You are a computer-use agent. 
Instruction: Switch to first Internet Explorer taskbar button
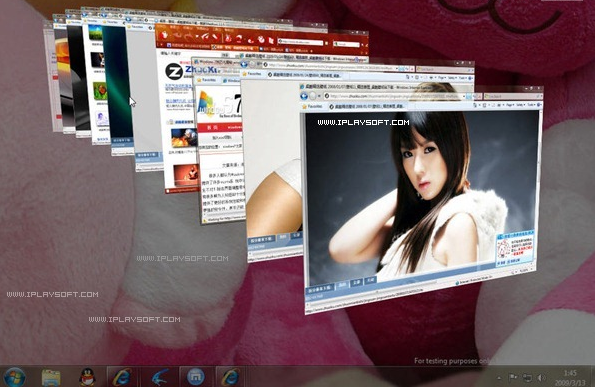coord(122,377)
